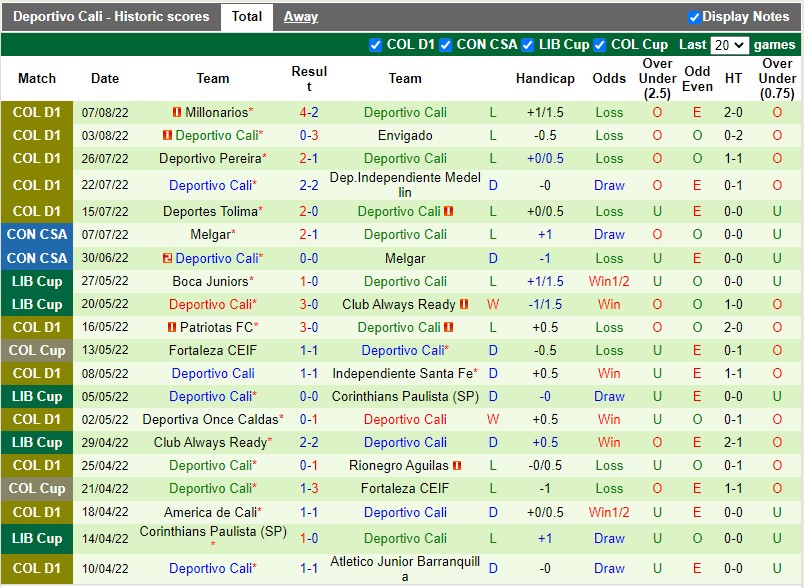This screenshot has height=588, width=804.
Task: Switch to the Away tab
Action: 301,17
